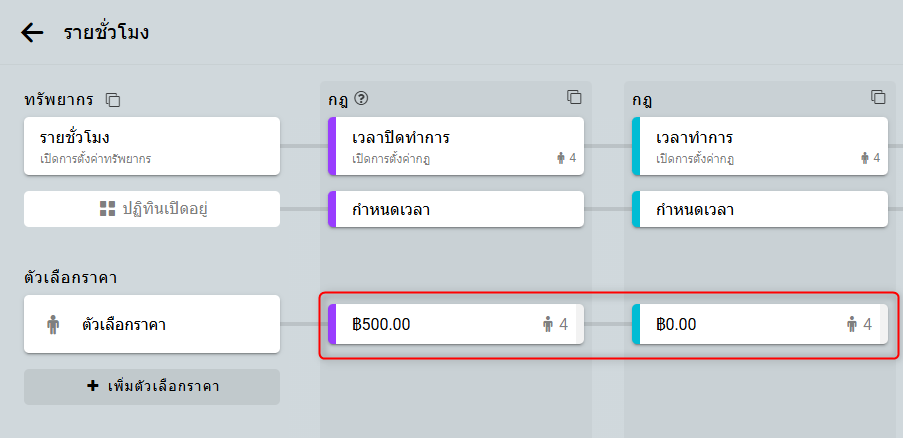Click person icon in ฿0.00 card

click(852, 324)
